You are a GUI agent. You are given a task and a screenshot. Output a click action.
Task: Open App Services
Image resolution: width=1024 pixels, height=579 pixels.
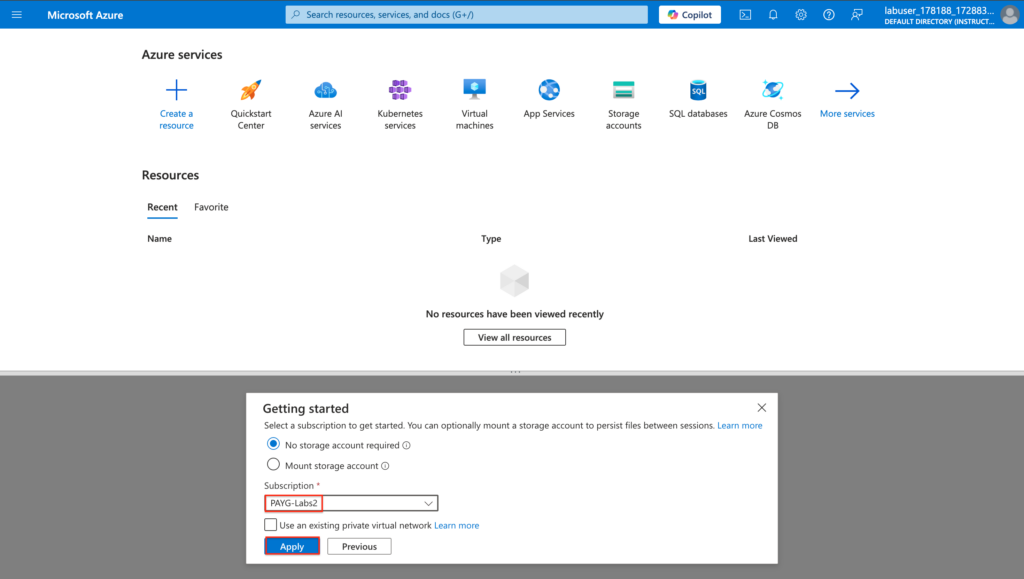pyautogui.click(x=548, y=98)
